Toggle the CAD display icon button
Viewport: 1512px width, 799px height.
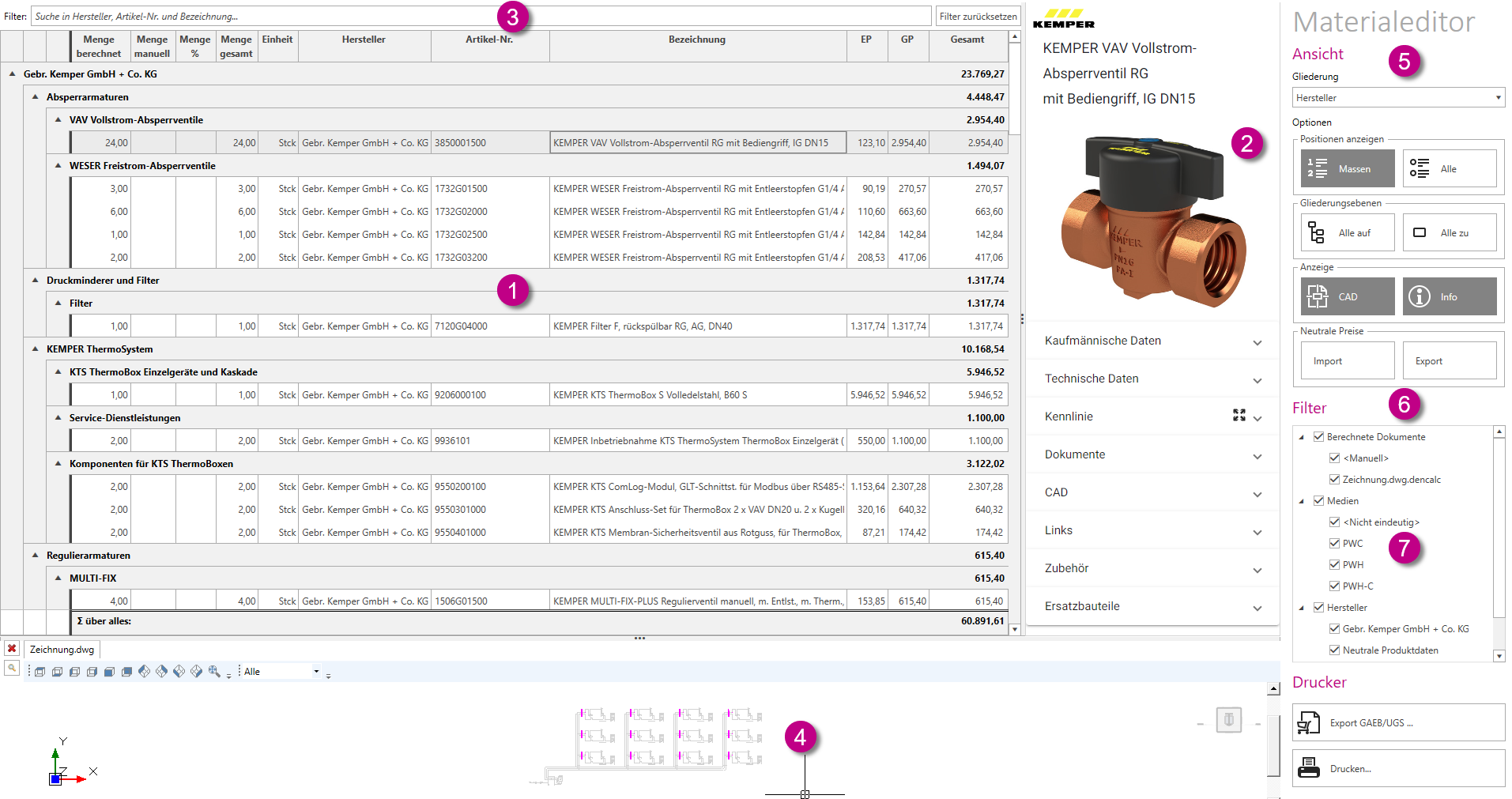1348,296
